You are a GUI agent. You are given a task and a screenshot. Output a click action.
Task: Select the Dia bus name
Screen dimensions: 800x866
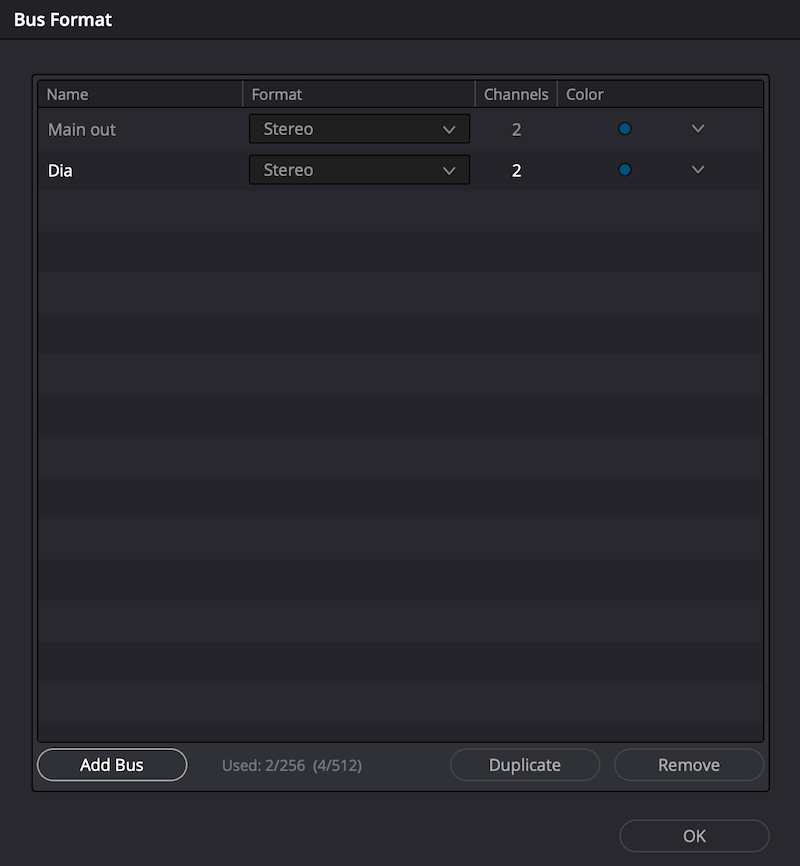click(x=60, y=170)
